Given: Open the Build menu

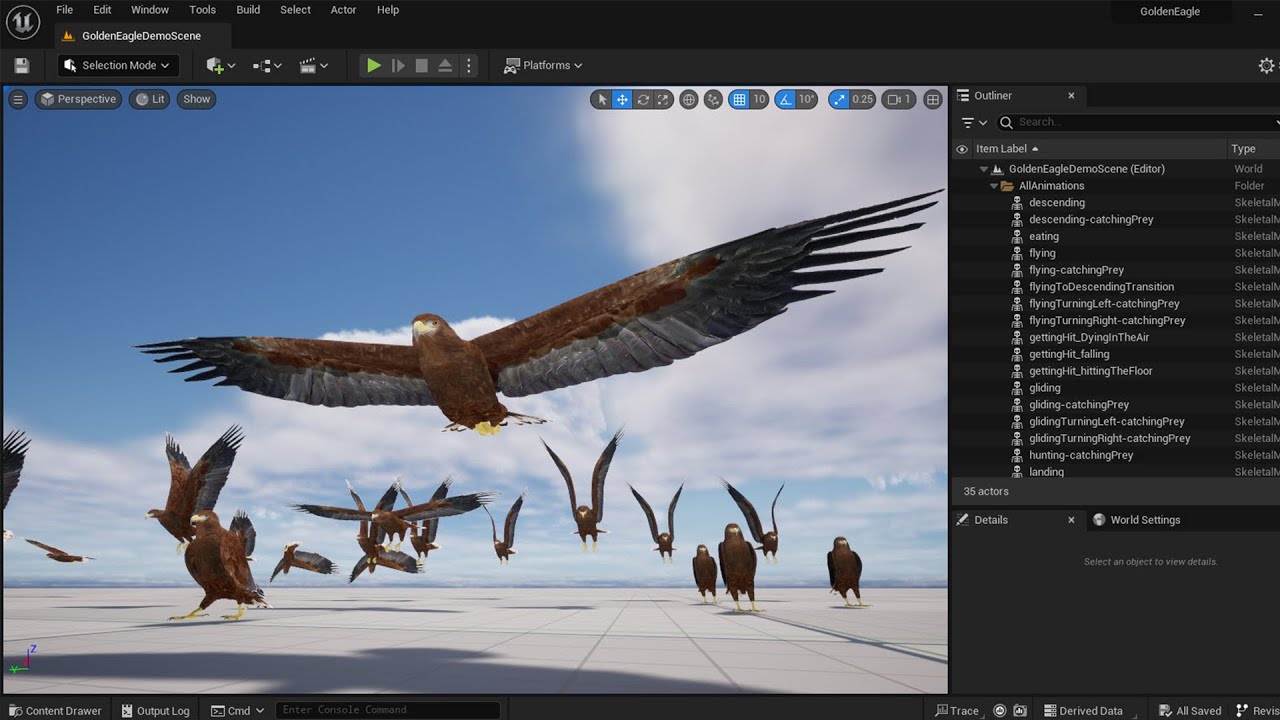Looking at the screenshot, I should (x=248, y=10).
